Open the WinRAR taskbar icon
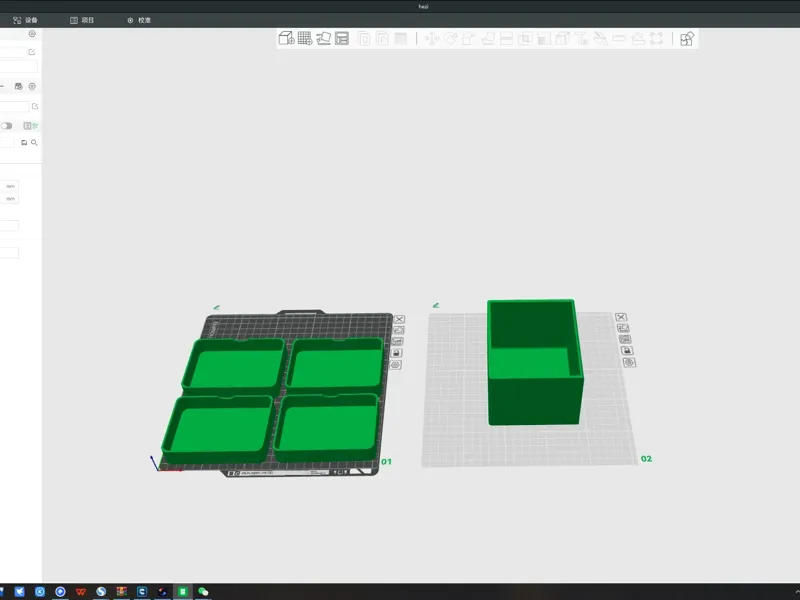Image resolution: width=800 pixels, height=600 pixels. [121, 591]
